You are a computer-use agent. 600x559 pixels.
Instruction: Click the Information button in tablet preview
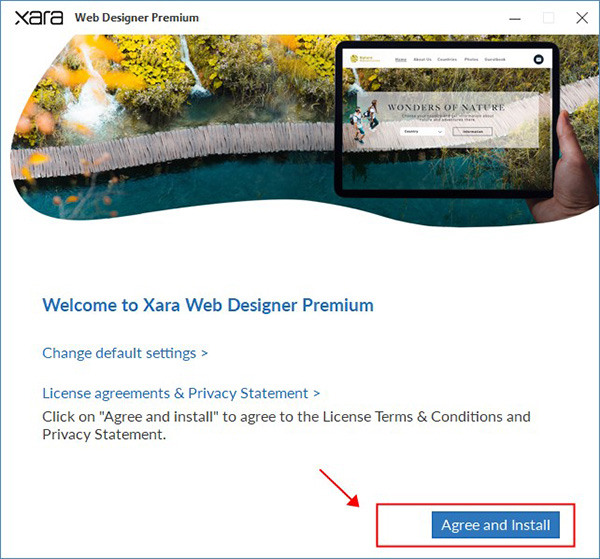pyautogui.click(x=473, y=131)
